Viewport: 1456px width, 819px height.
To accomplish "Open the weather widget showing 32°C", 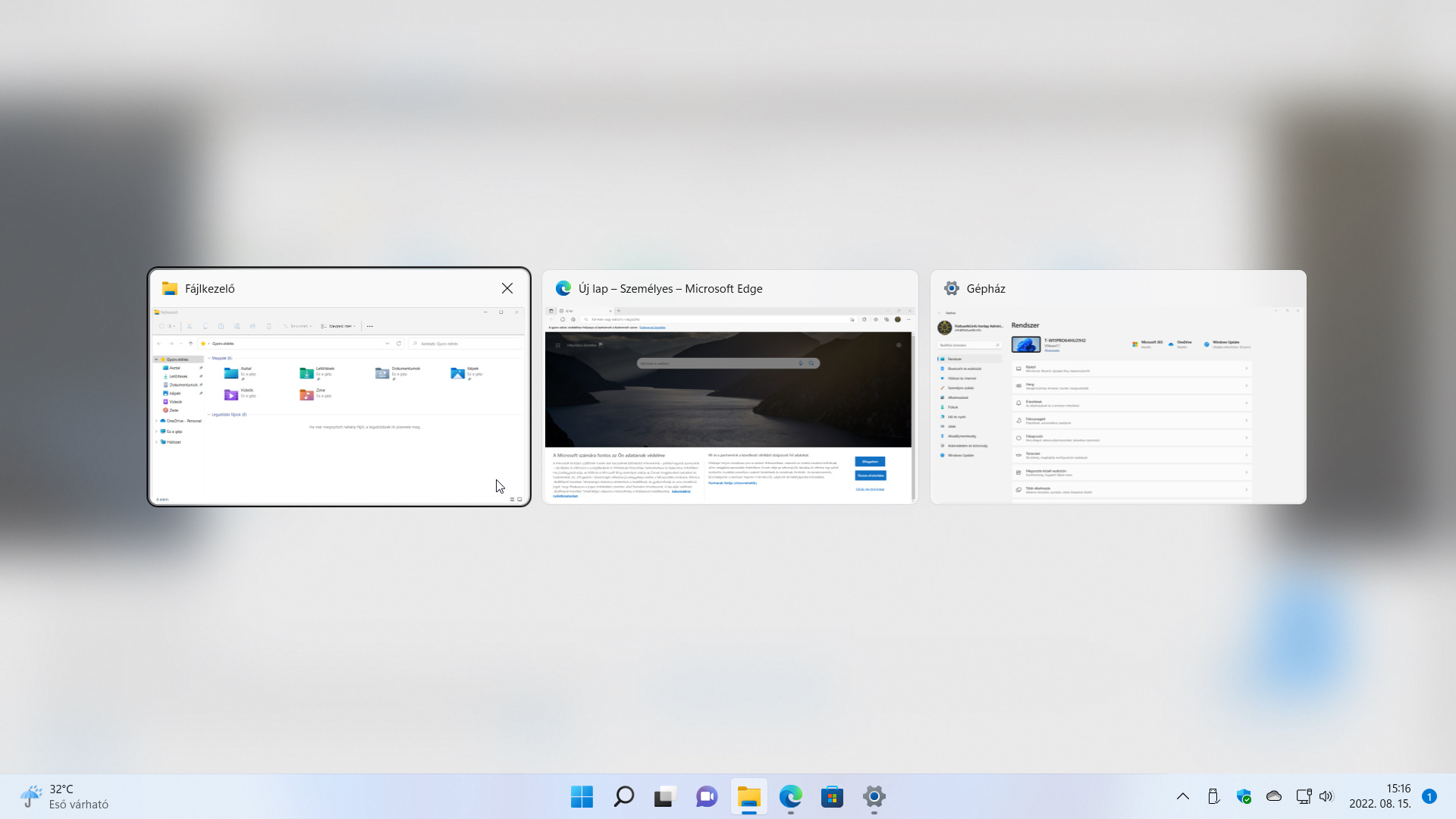I will point(64,796).
